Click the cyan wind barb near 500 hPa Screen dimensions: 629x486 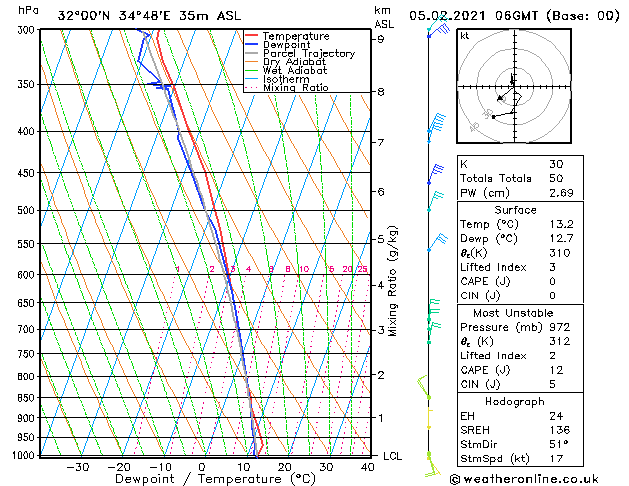(x=435, y=201)
